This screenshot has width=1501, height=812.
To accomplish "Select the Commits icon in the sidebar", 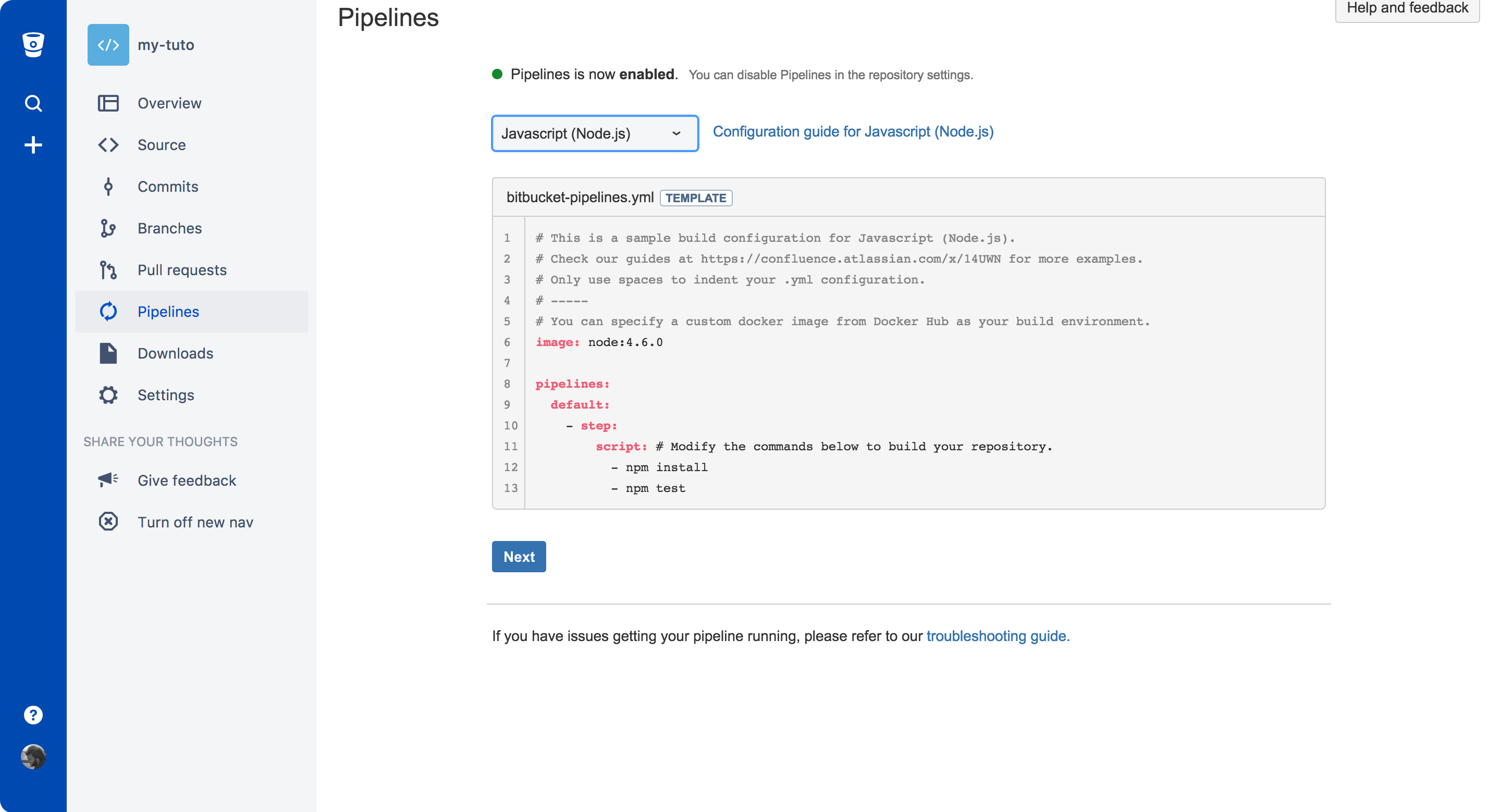I will [108, 187].
